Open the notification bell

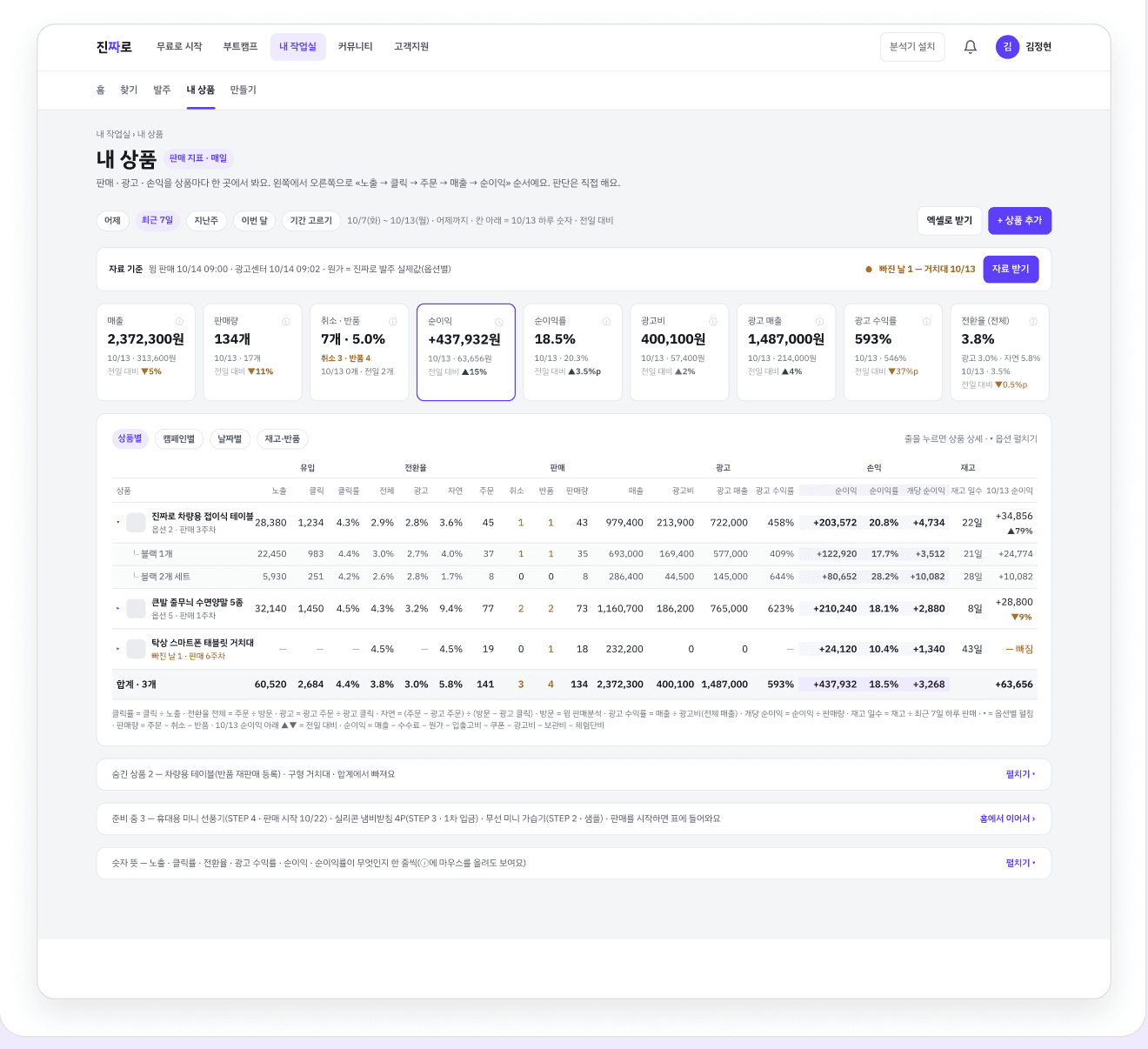pos(971,47)
